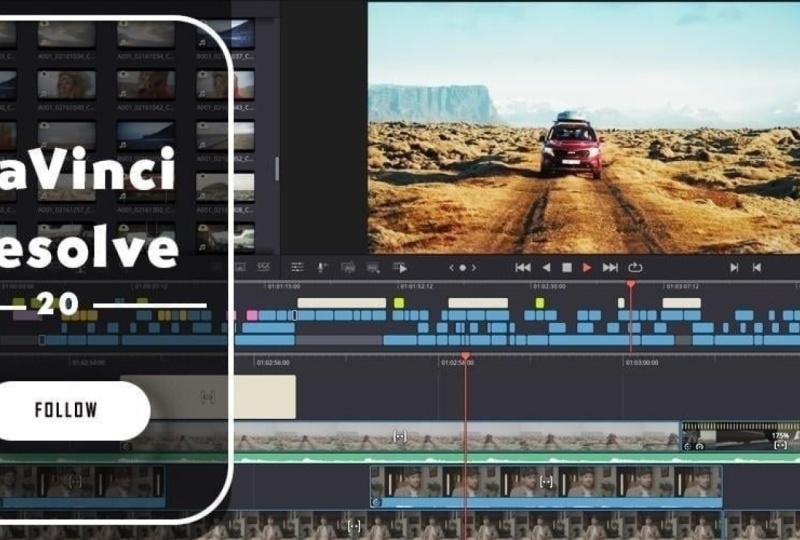Image resolution: width=800 pixels, height=540 pixels.
Task: Click the bracket icon on the desert landscape clip
Action: click(x=400, y=436)
